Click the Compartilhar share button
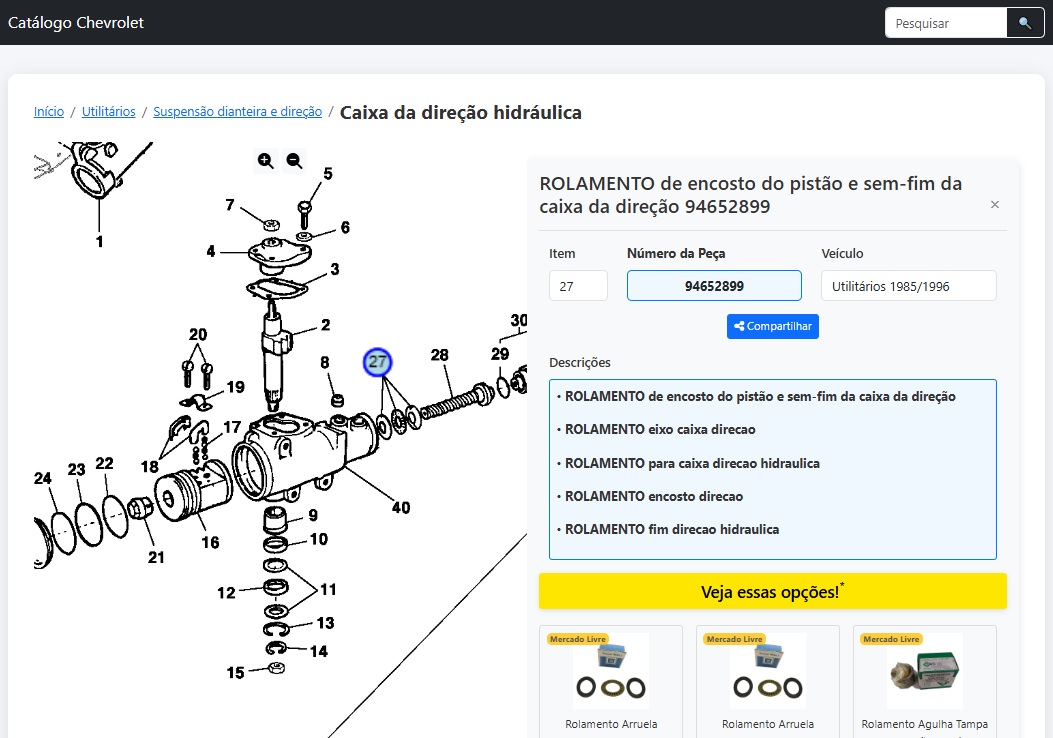This screenshot has height=738, width=1053. [772, 326]
